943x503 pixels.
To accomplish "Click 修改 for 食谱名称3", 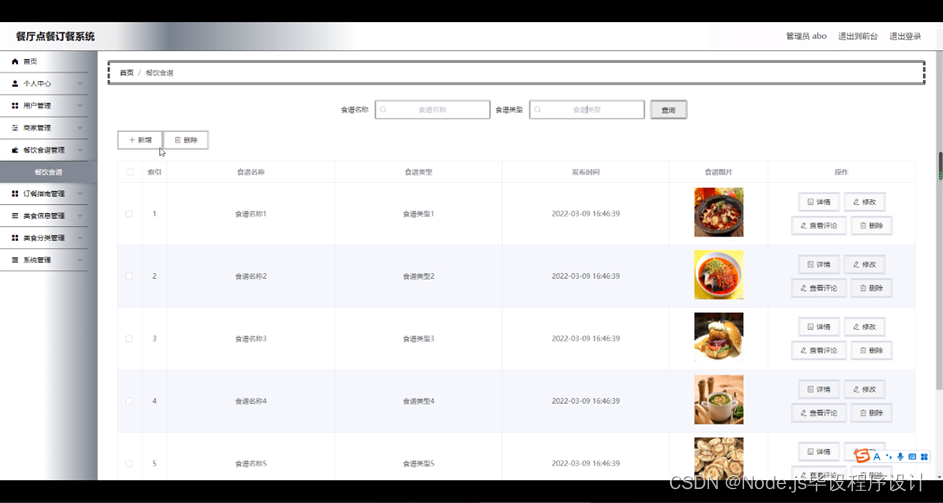I will pyautogui.click(x=864, y=327).
